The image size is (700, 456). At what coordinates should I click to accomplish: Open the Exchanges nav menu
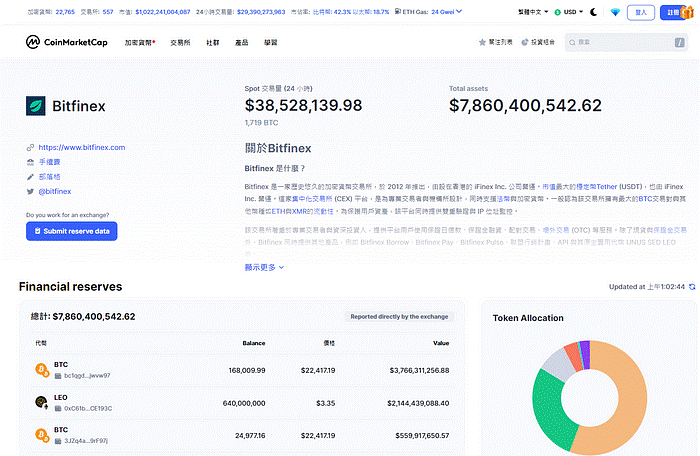pos(180,42)
